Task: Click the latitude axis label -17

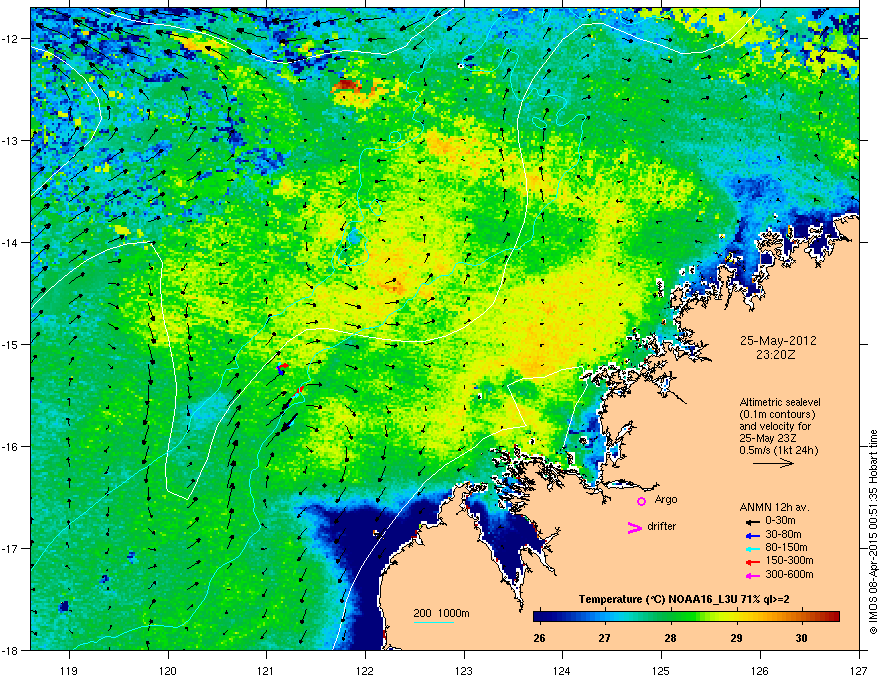Action: click(11, 548)
